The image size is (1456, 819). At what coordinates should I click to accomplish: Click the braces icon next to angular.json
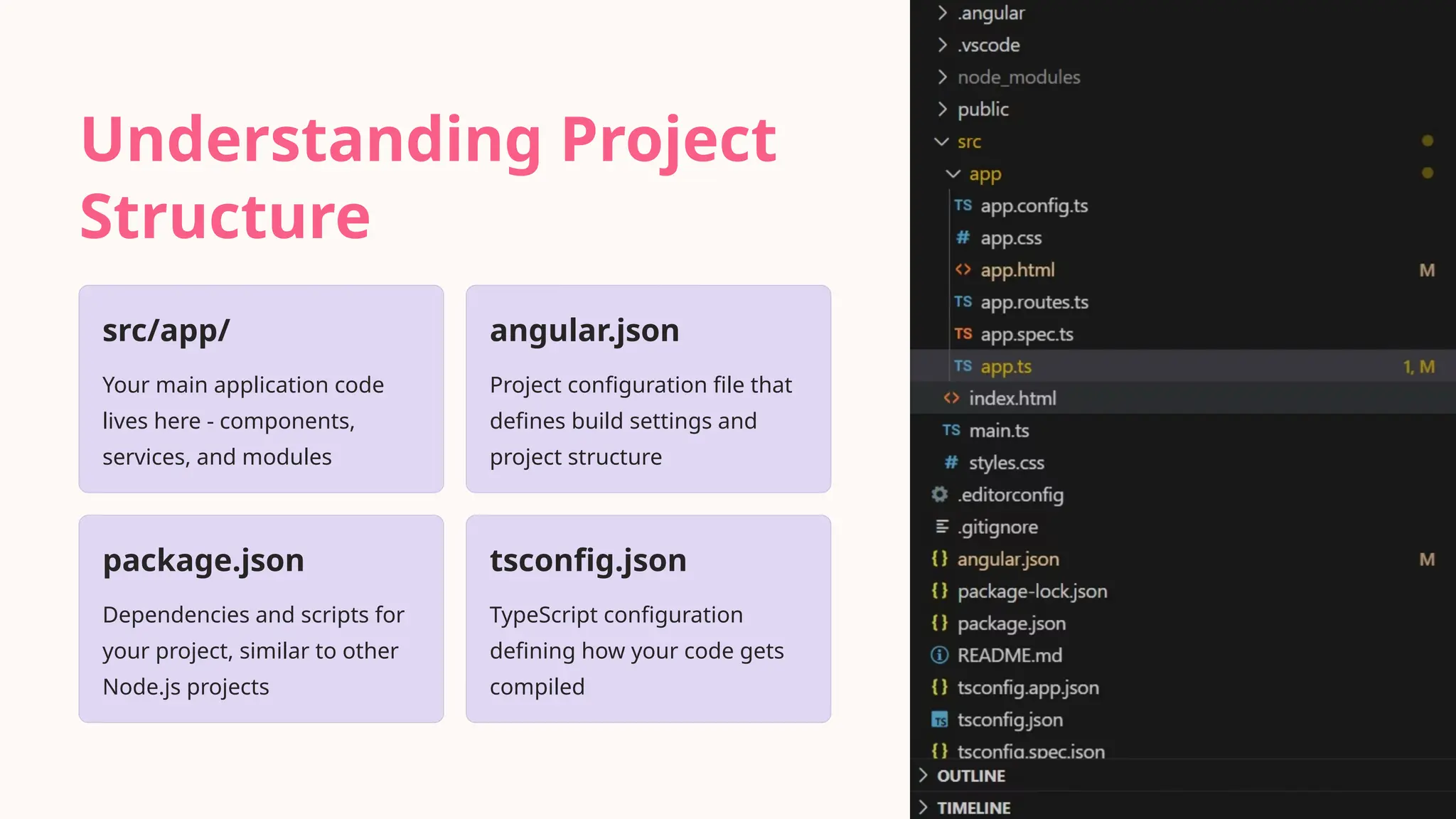coord(939,559)
